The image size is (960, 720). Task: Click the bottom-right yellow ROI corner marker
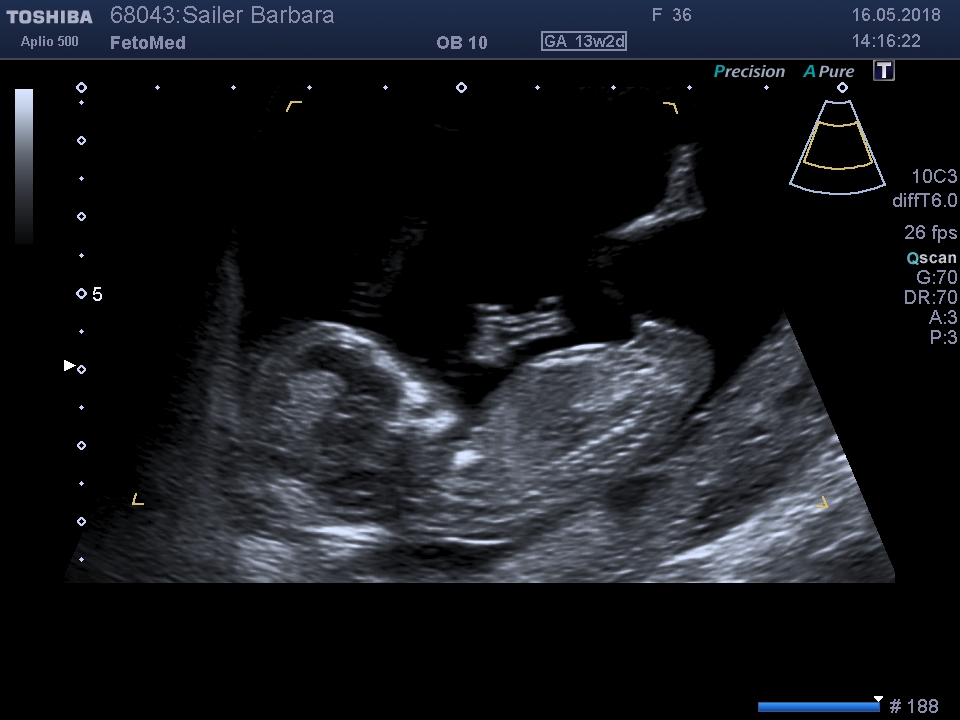(x=823, y=502)
